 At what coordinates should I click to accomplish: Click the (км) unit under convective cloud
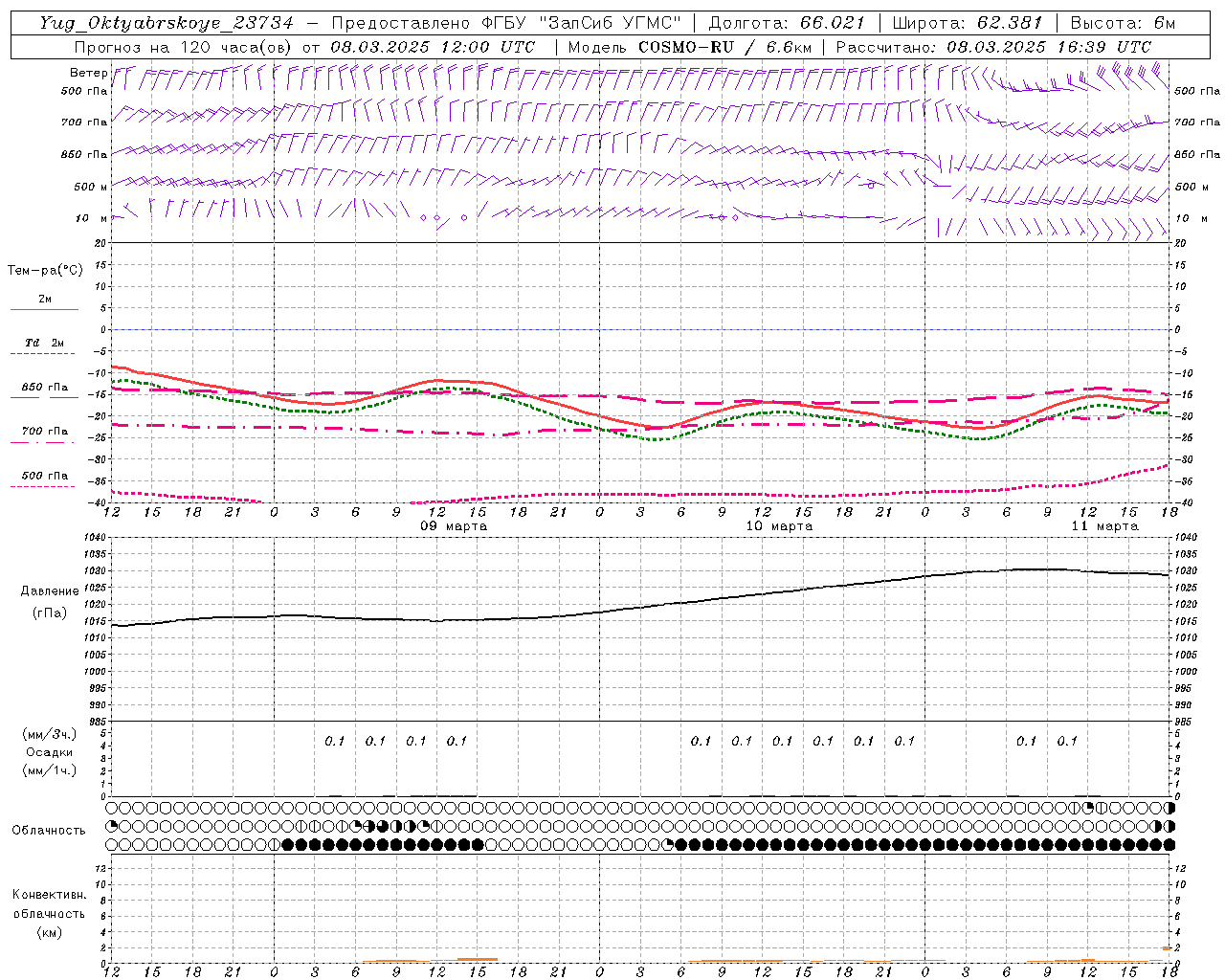click(x=49, y=932)
